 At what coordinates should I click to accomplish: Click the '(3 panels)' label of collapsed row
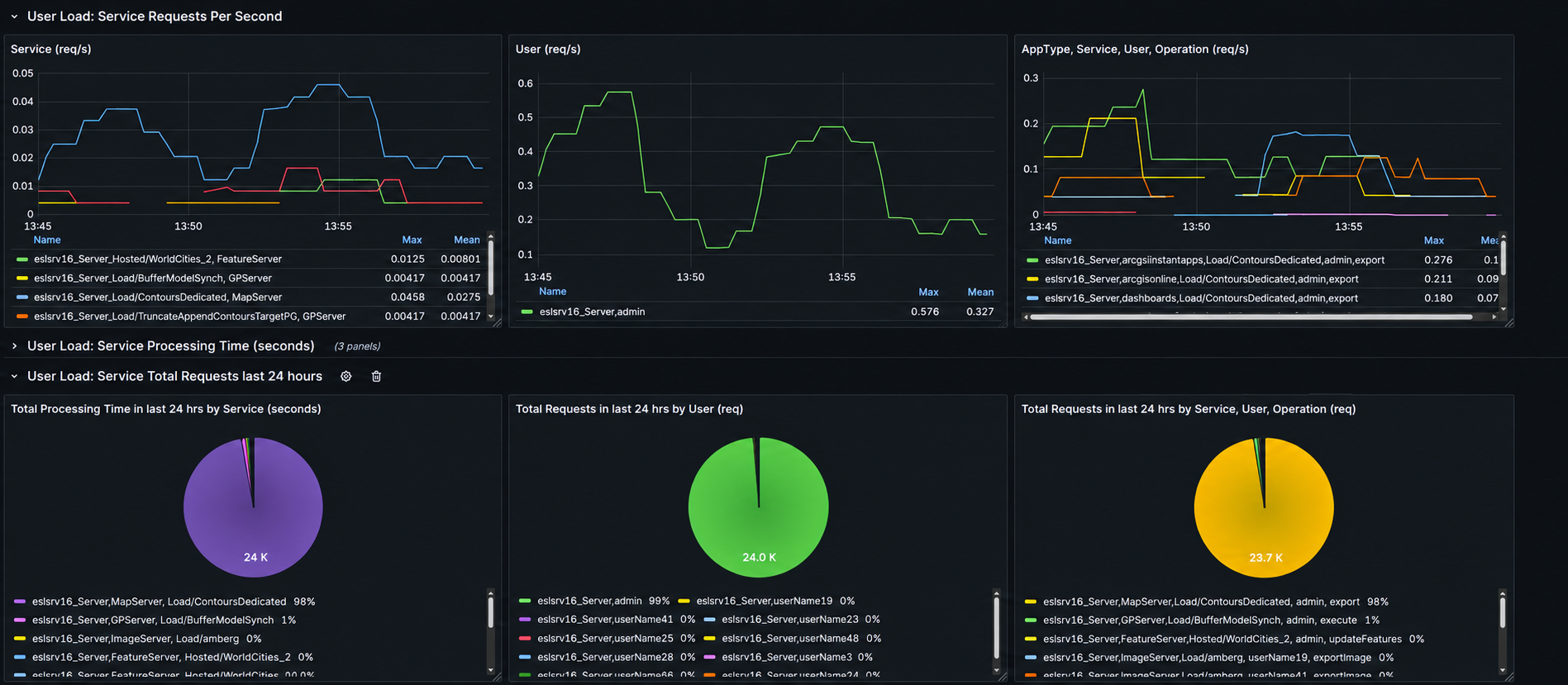tap(357, 346)
